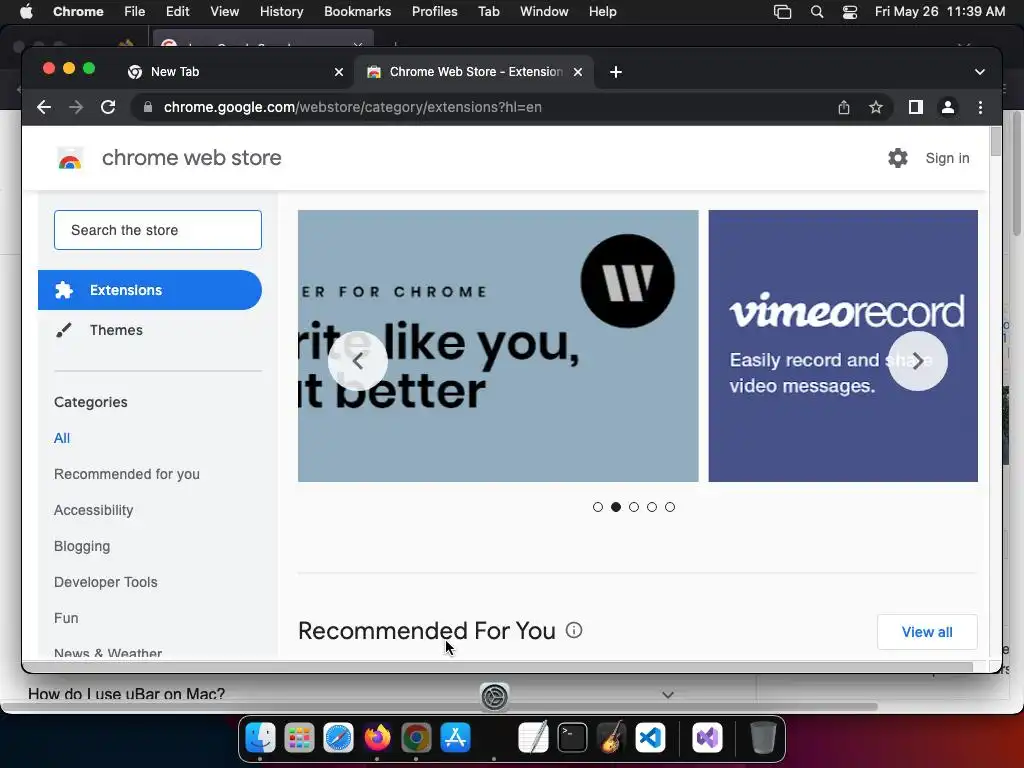Expand the tab search chevron
The image size is (1024, 768).
[x=980, y=72]
